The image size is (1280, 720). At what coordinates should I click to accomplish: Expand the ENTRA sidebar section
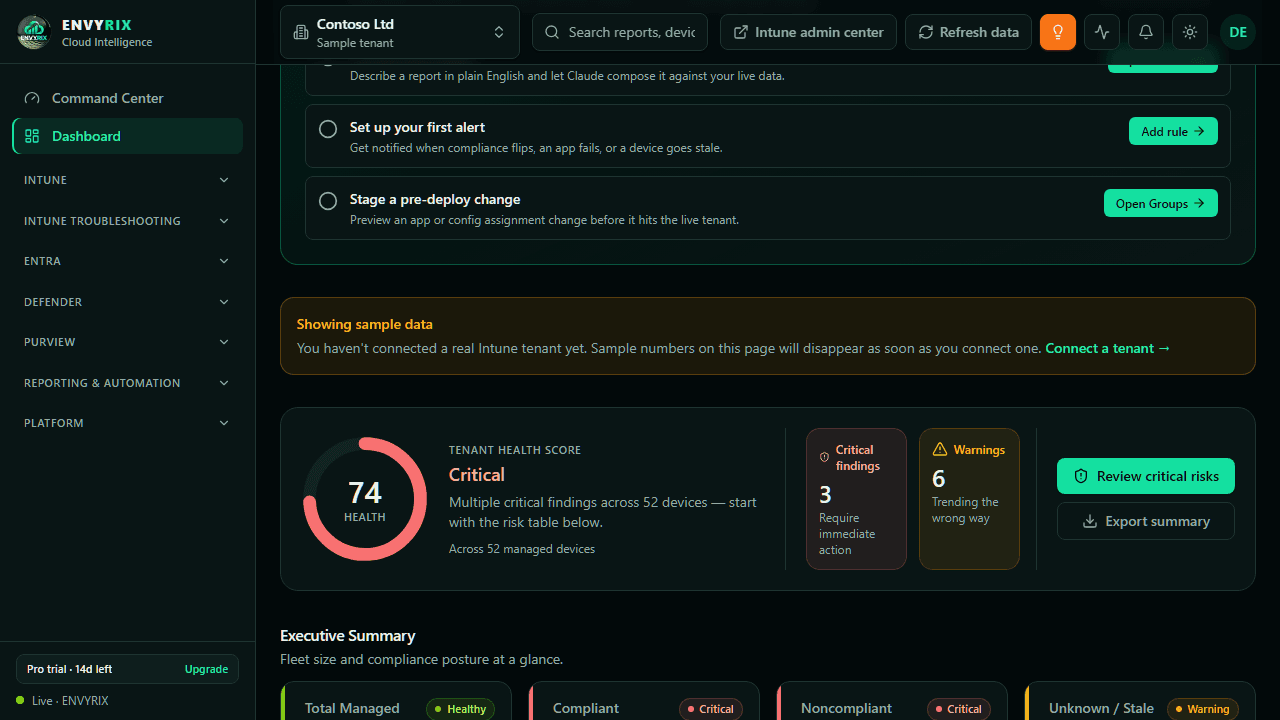click(128, 261)
